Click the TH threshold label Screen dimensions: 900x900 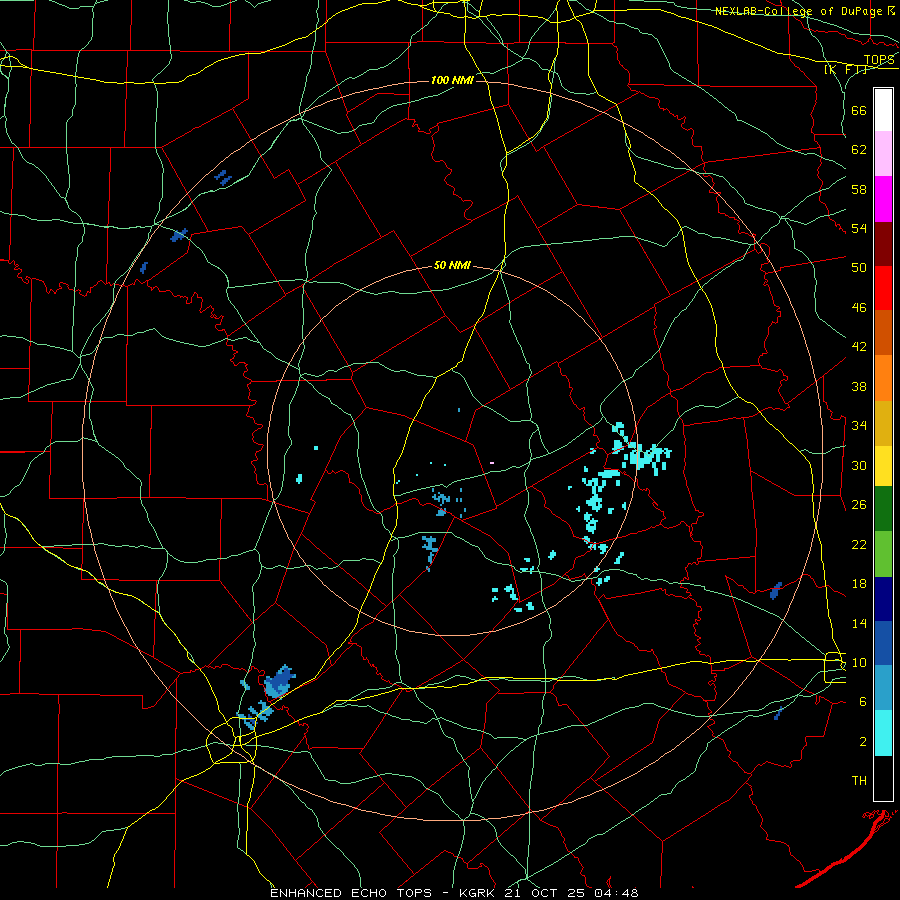[x=859, y=781]
